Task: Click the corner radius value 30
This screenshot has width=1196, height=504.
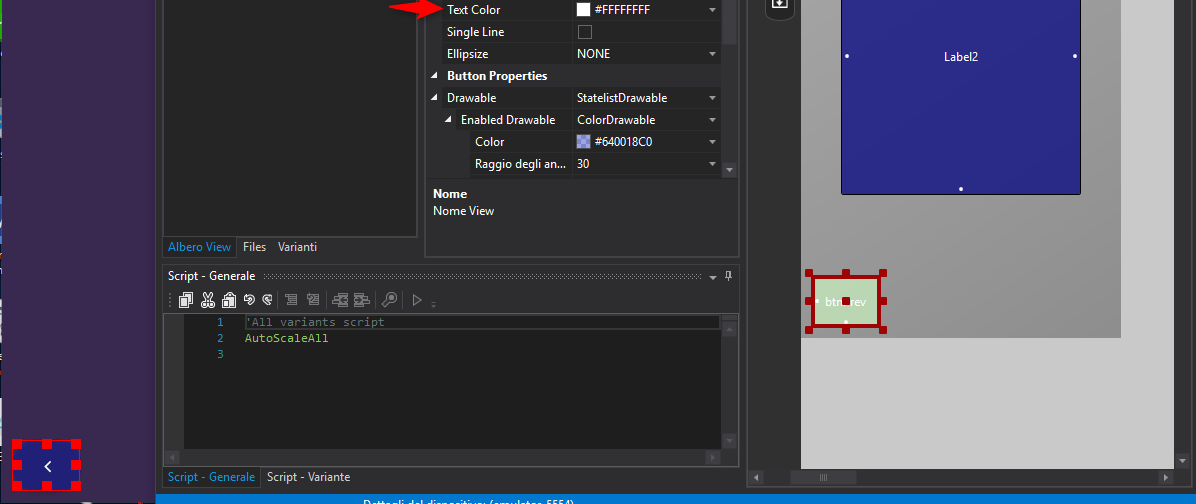Action: (584, 164)
